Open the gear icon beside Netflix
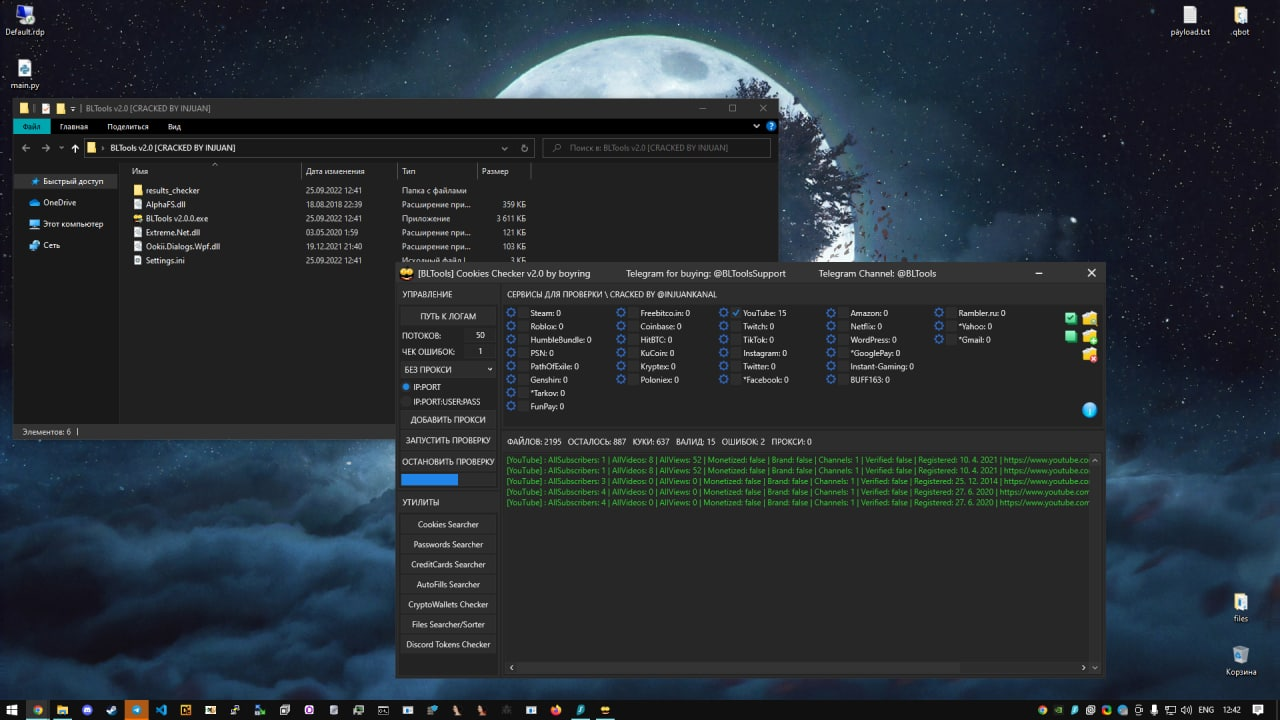Image resolution: width=1280 pixels, height=720 pixels. 831,326
